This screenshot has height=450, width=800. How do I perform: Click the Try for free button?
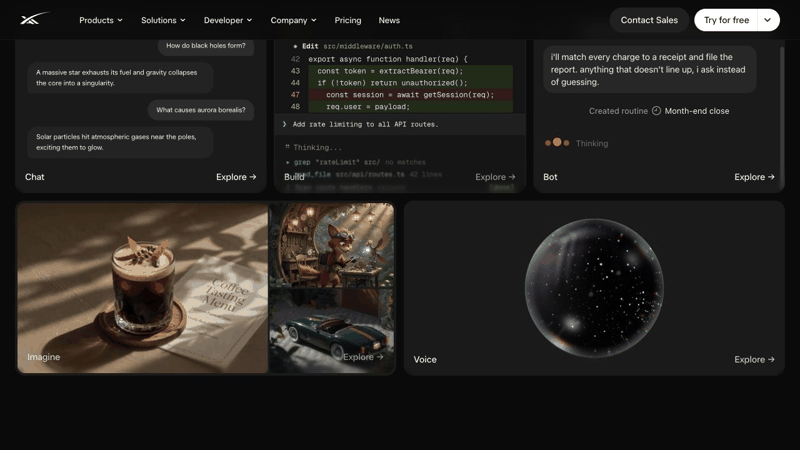pyautogui.click(x=726, y=20)
